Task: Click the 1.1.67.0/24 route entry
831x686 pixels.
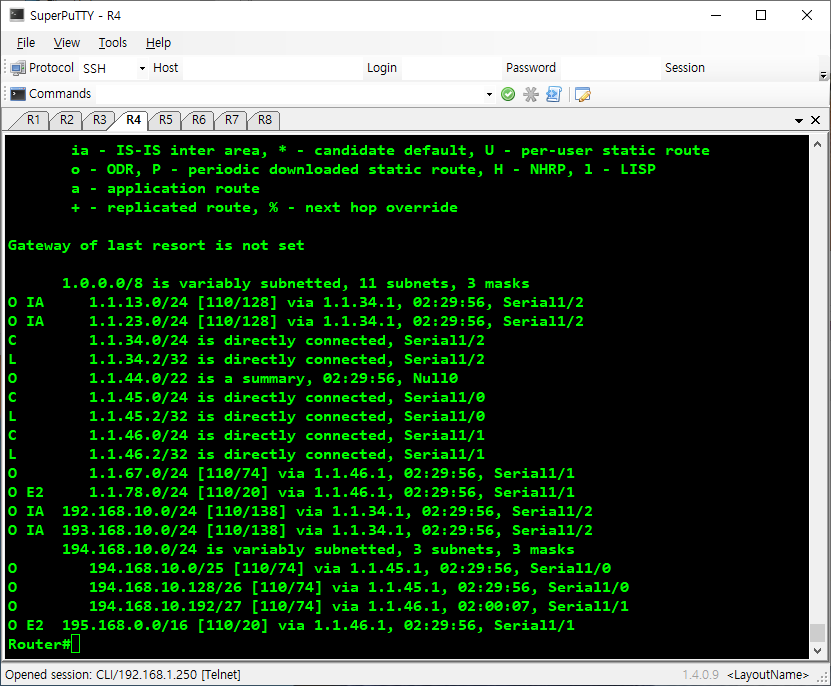Action: (x=291, y=473)
